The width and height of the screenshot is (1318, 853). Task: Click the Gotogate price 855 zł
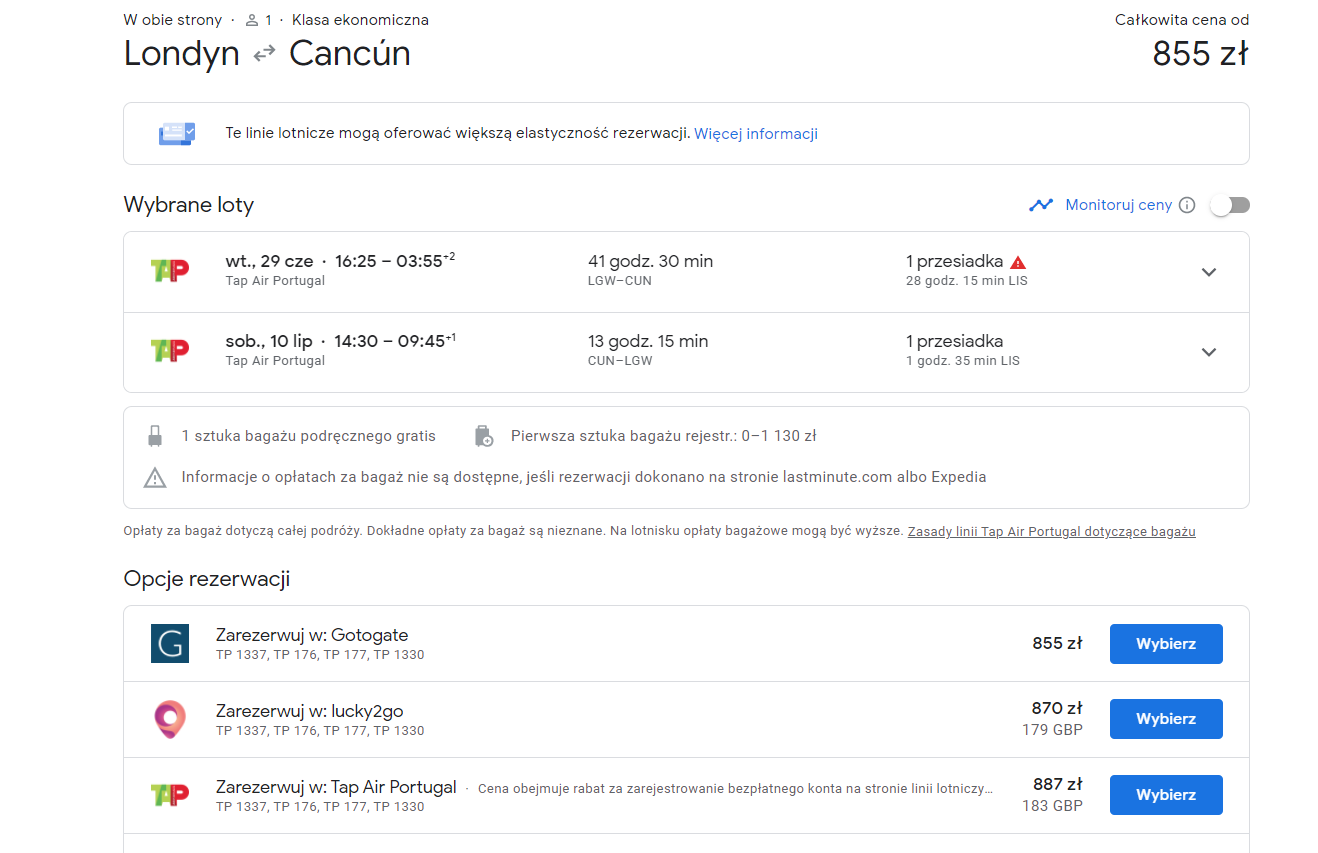pos(1057,643)
